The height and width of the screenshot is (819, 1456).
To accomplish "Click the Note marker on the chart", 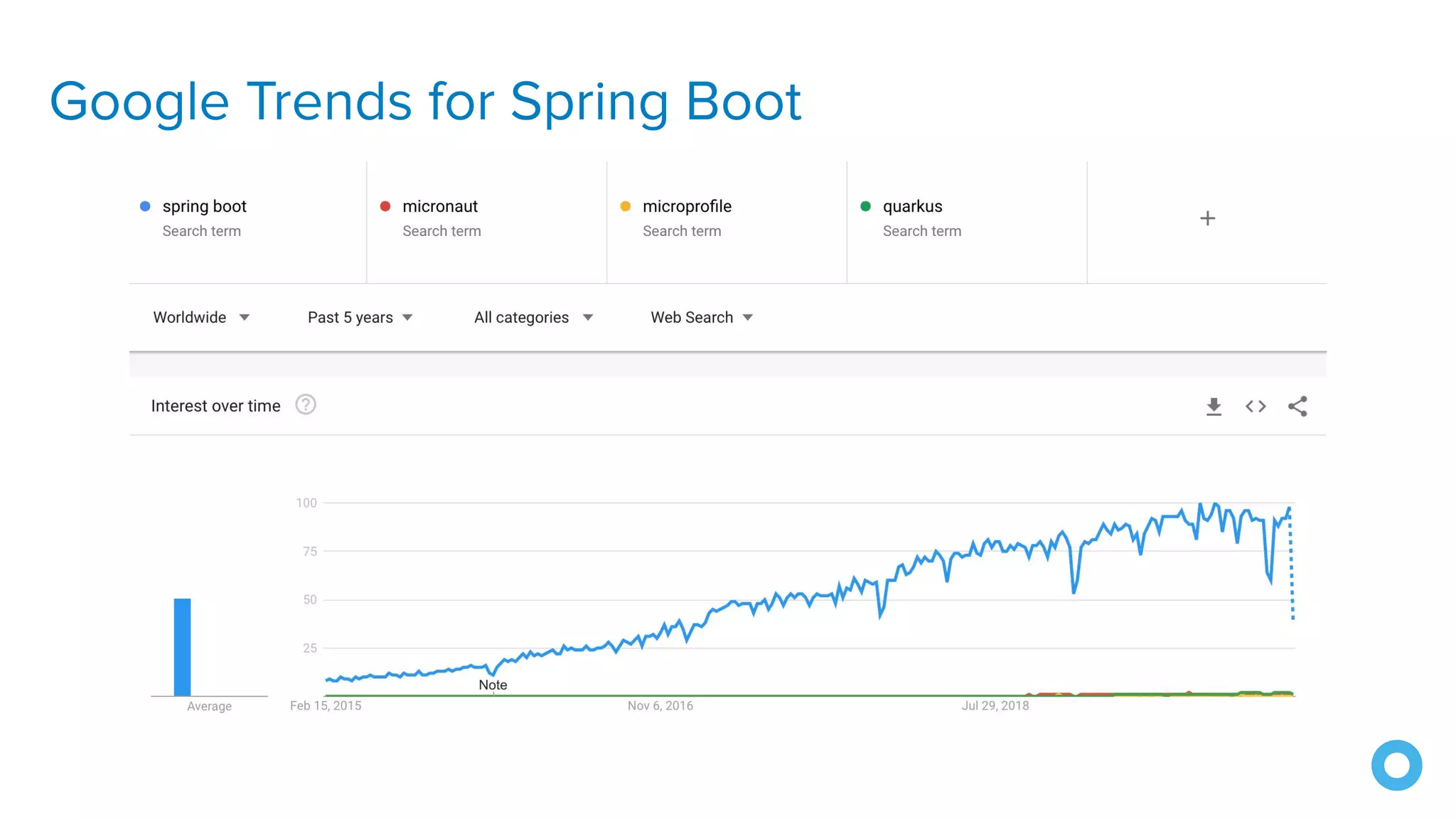I will coord(493,685).
